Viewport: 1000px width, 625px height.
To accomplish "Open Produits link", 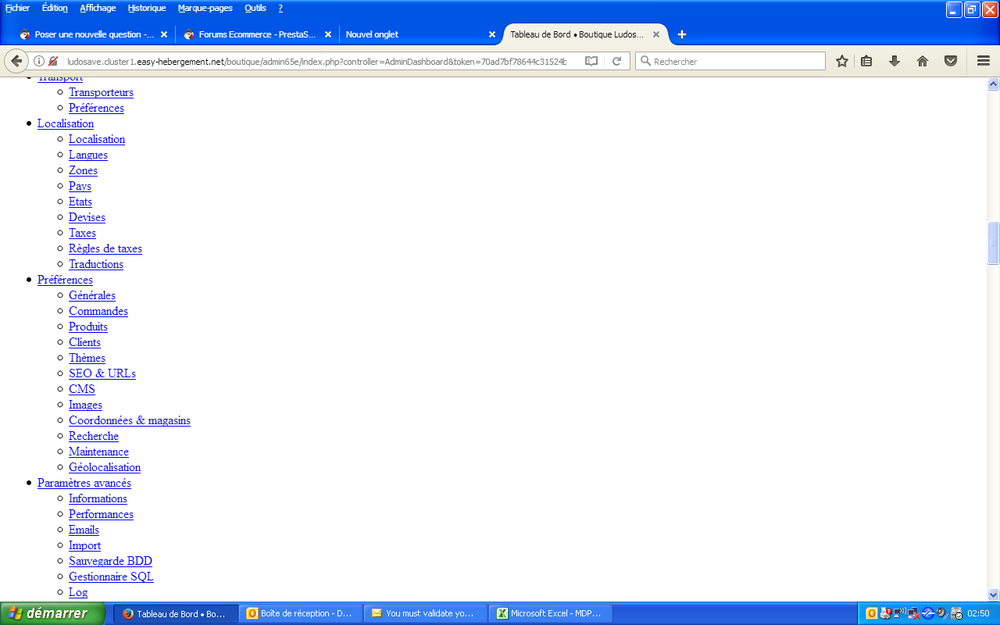I will tap(88, 327).
